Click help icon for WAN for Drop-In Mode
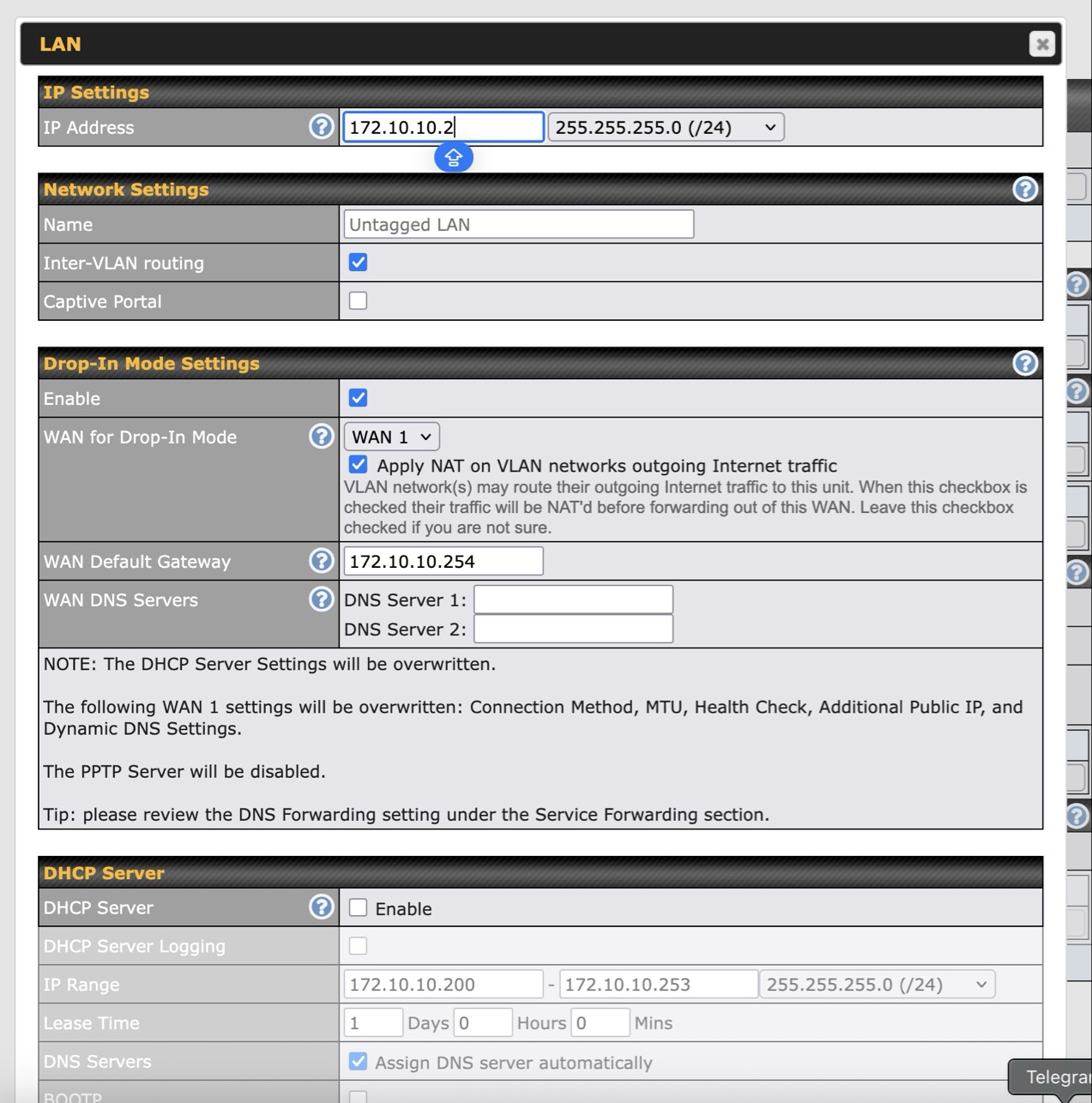Viewport: 1092px width, 1103px height. point(321,437)
